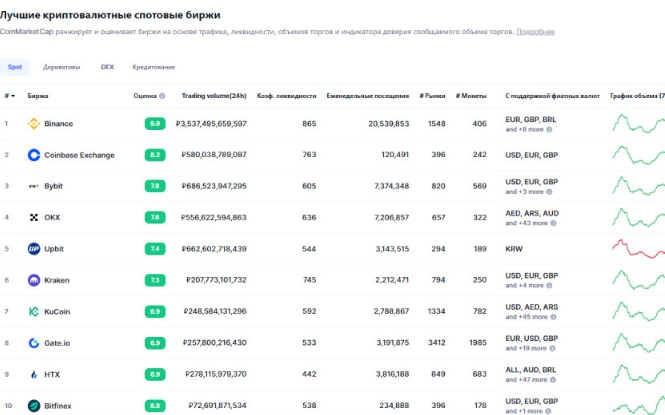Click Binance's volume sparkline chart
The height and width of the screenshot is (415, 665).
(x=638, y=123)
